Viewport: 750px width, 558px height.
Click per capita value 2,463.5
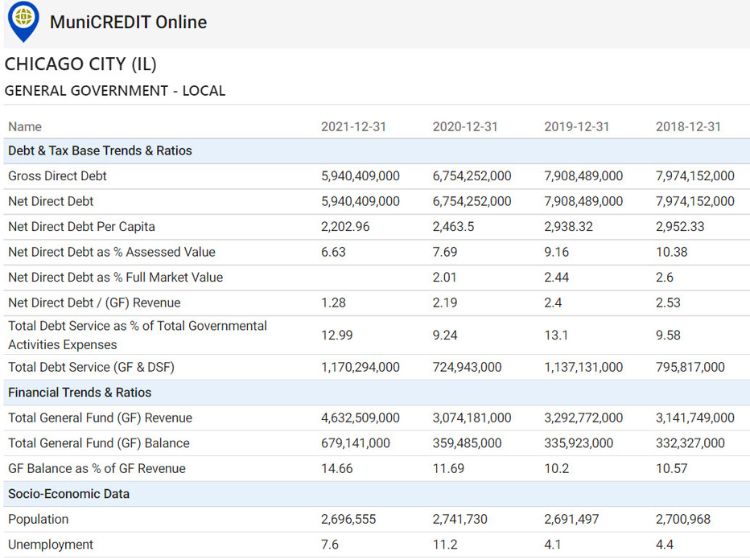453,227
